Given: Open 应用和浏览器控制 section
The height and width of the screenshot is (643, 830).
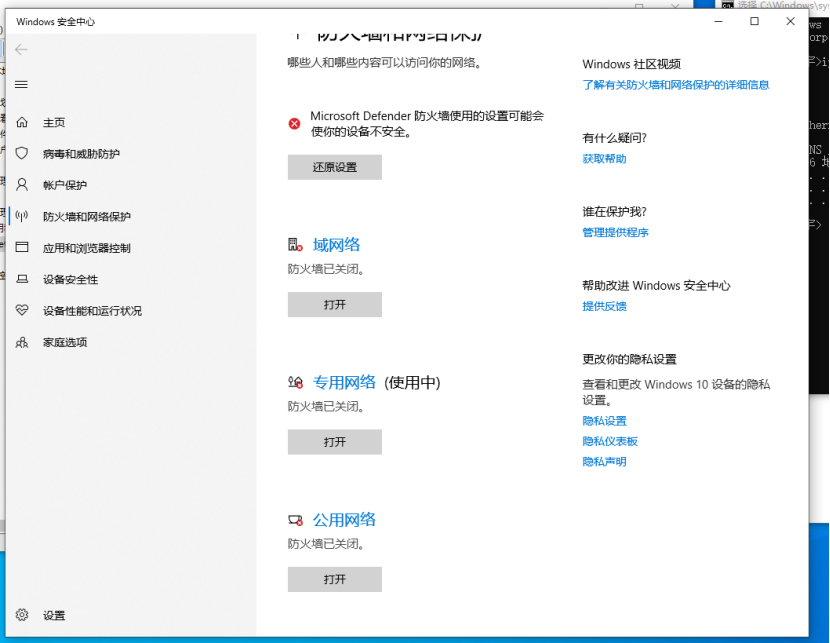Looking at the screenshot, I should pyautogui.click(x=87, y=248).
